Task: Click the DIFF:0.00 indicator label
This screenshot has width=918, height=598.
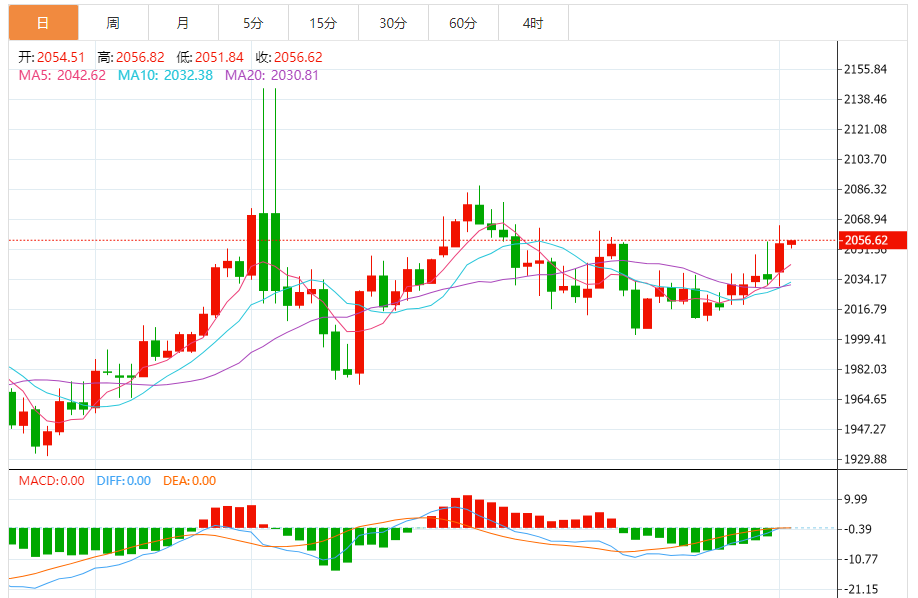Action: (x=124, y=481)
